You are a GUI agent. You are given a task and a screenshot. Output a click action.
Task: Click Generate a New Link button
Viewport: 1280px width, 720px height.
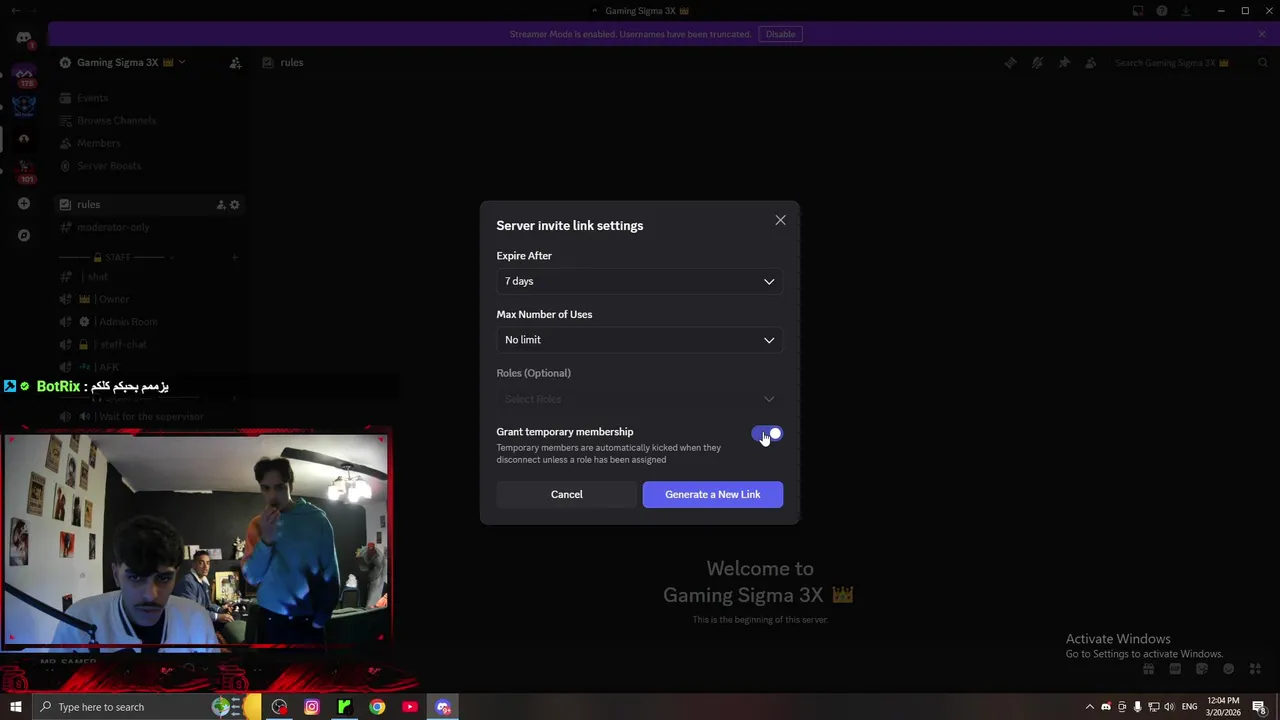click(713, 494)
